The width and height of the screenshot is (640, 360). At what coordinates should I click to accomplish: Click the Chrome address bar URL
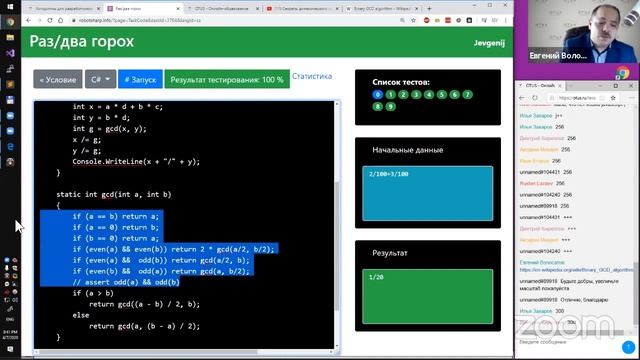click(140, 20)
